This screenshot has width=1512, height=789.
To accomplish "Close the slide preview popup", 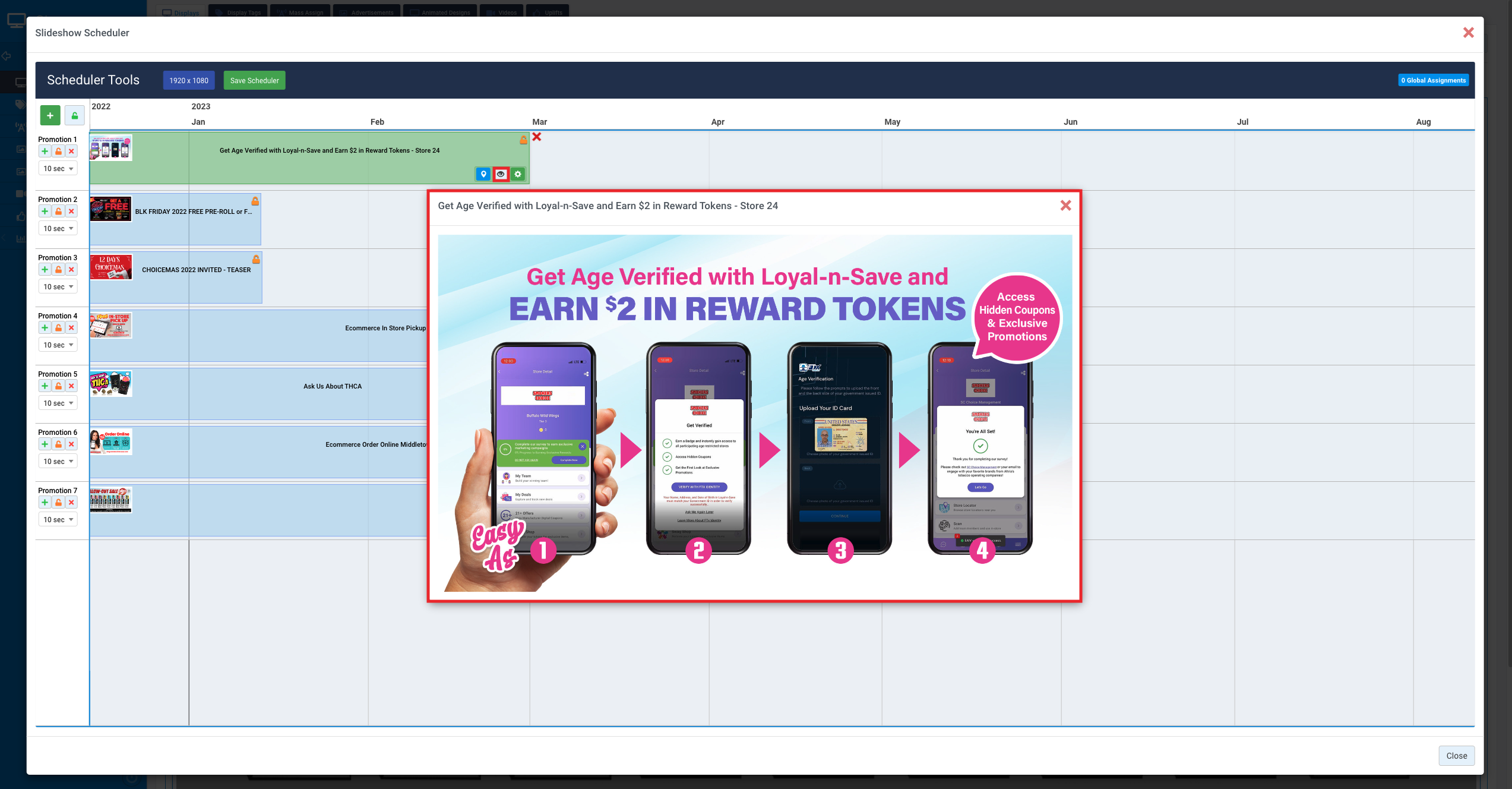I will [1066, 206].
